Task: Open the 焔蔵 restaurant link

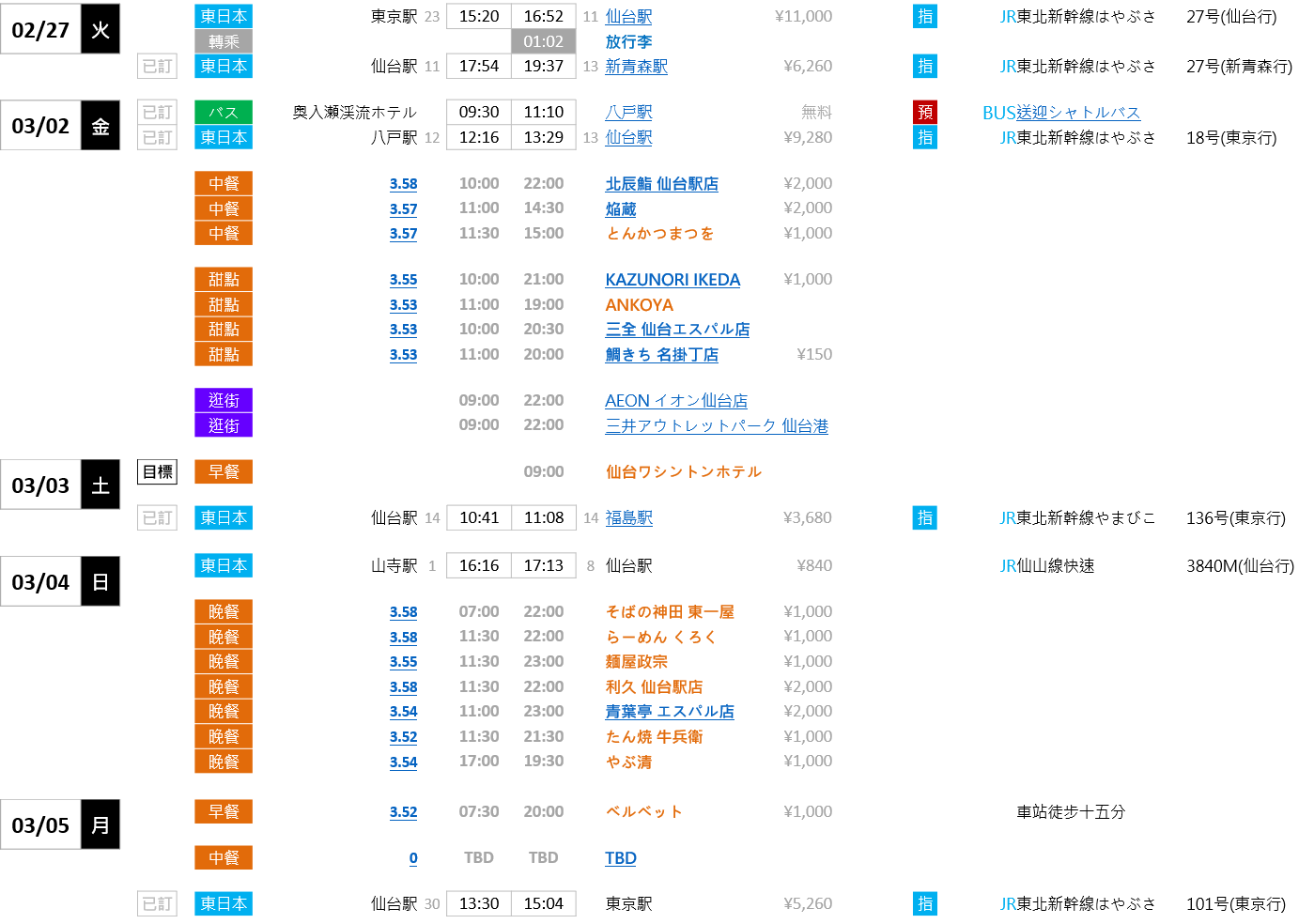Action: 621,208
